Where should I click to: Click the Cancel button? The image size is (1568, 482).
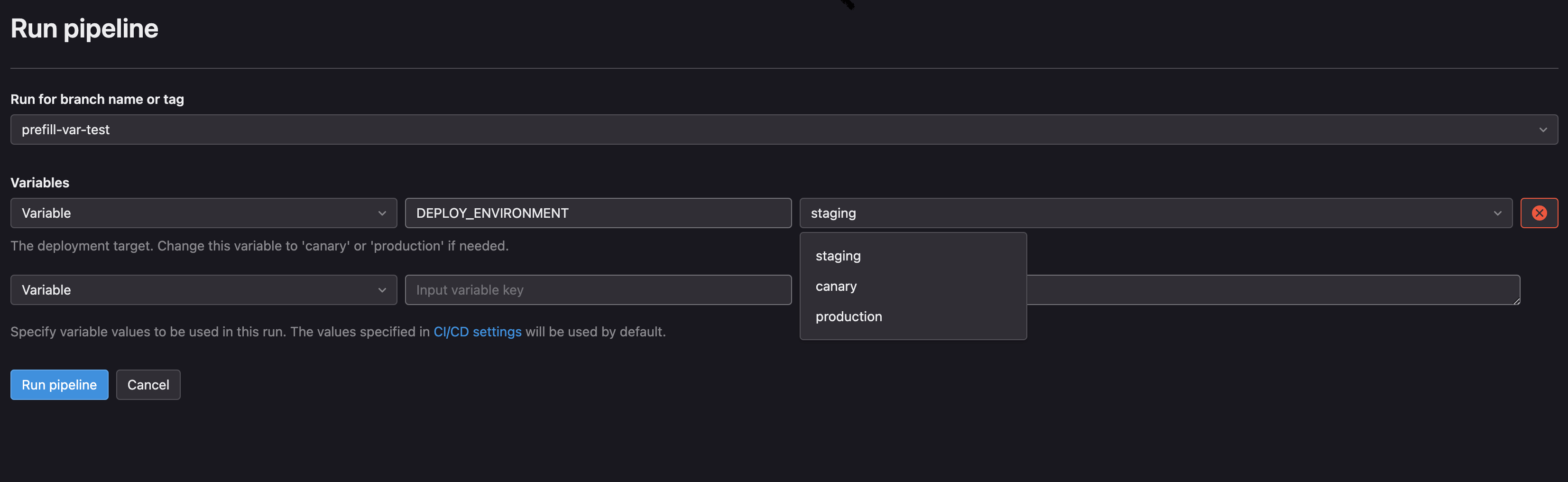(x=148, y=384)
